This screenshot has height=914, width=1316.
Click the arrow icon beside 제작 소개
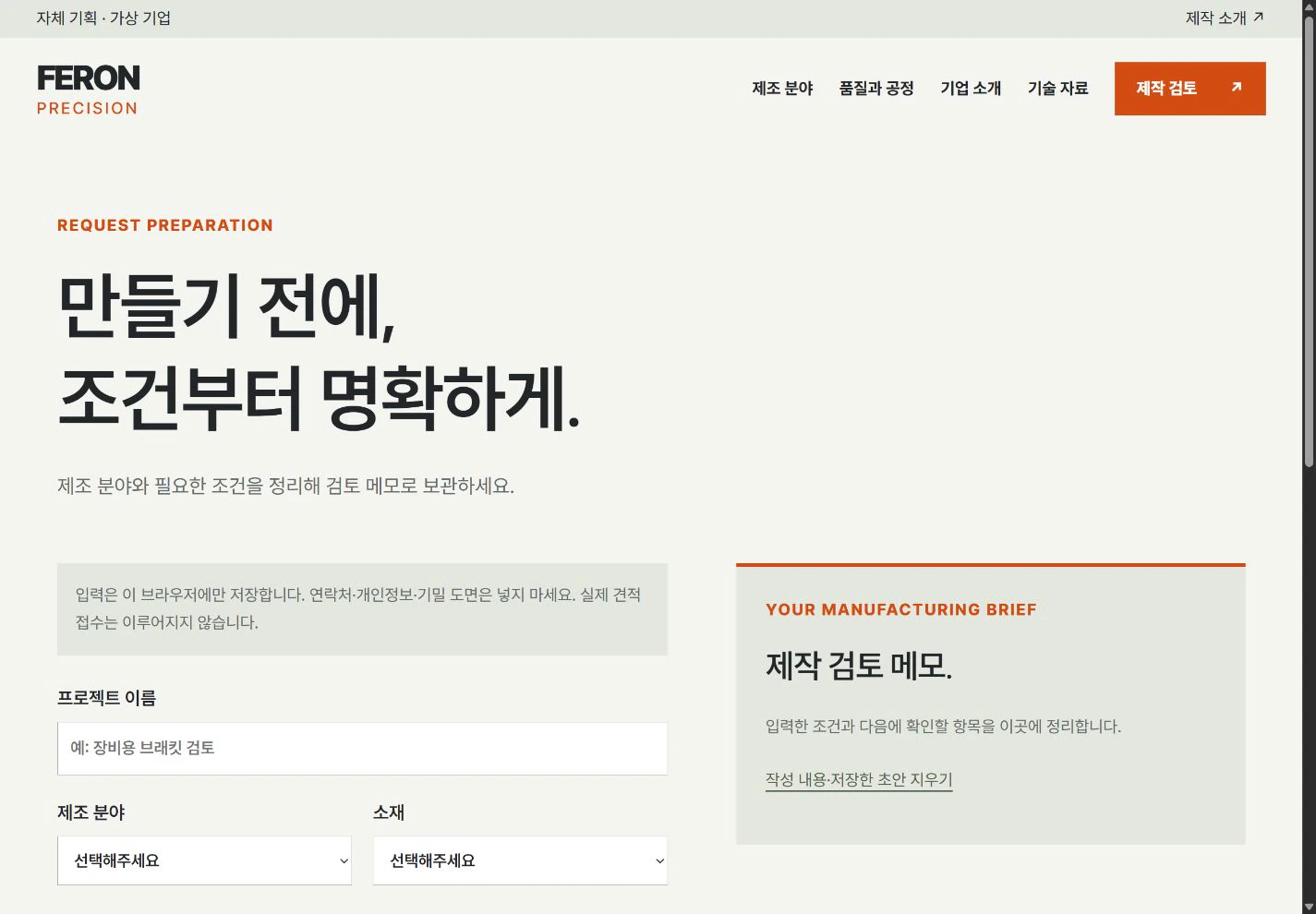(1258, 17)
